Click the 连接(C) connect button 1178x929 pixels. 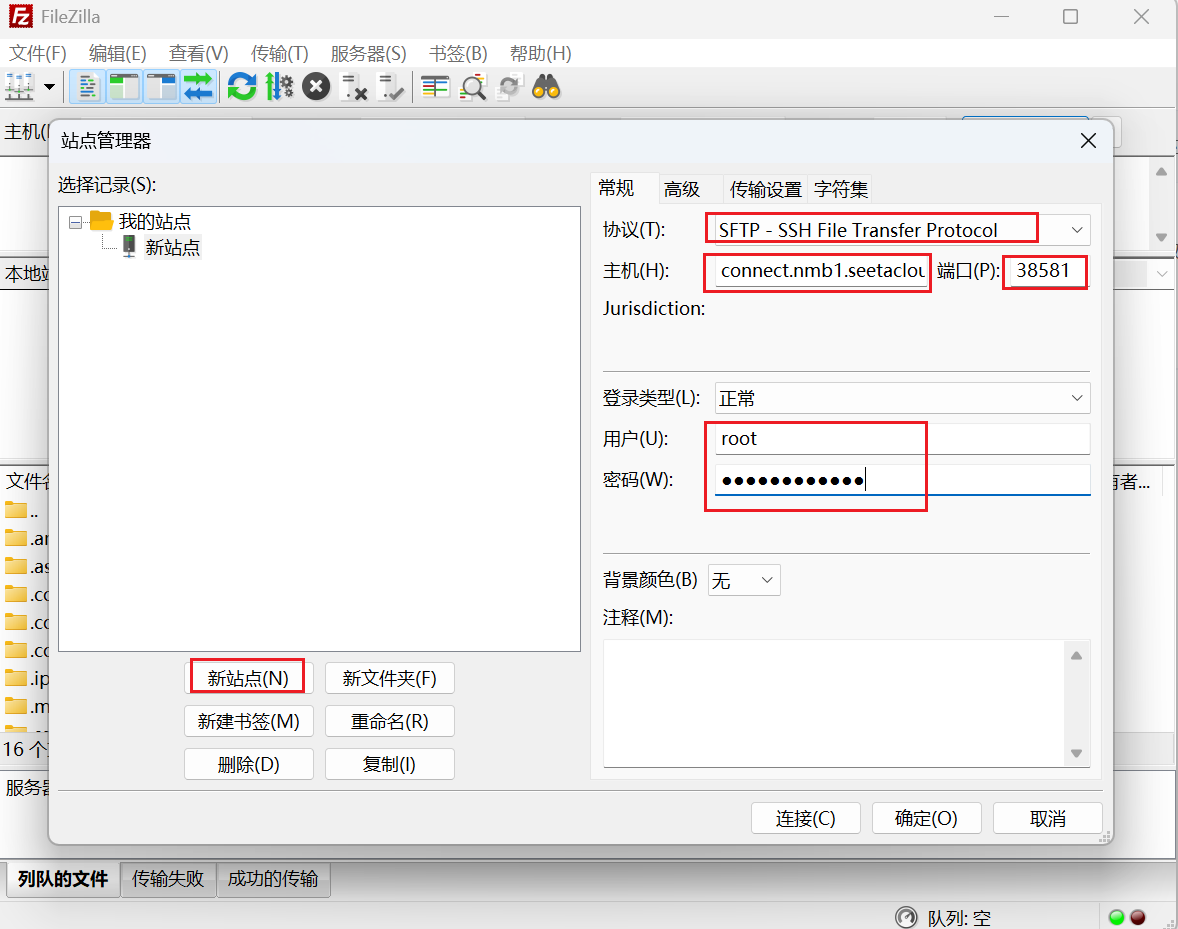pyautogui.click(x=805, y=818)
